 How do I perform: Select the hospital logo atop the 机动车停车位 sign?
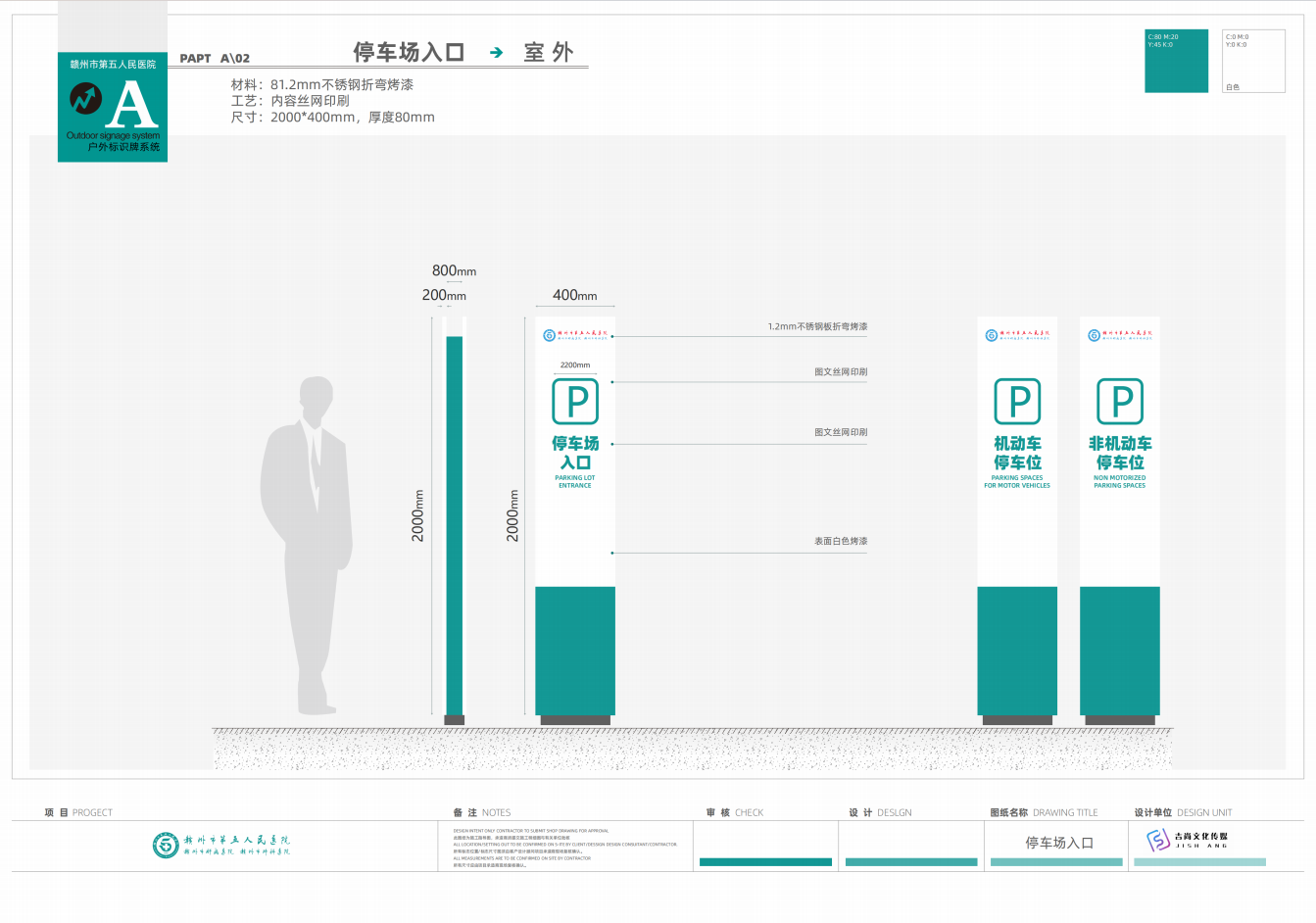click(x=1017, y=335)
